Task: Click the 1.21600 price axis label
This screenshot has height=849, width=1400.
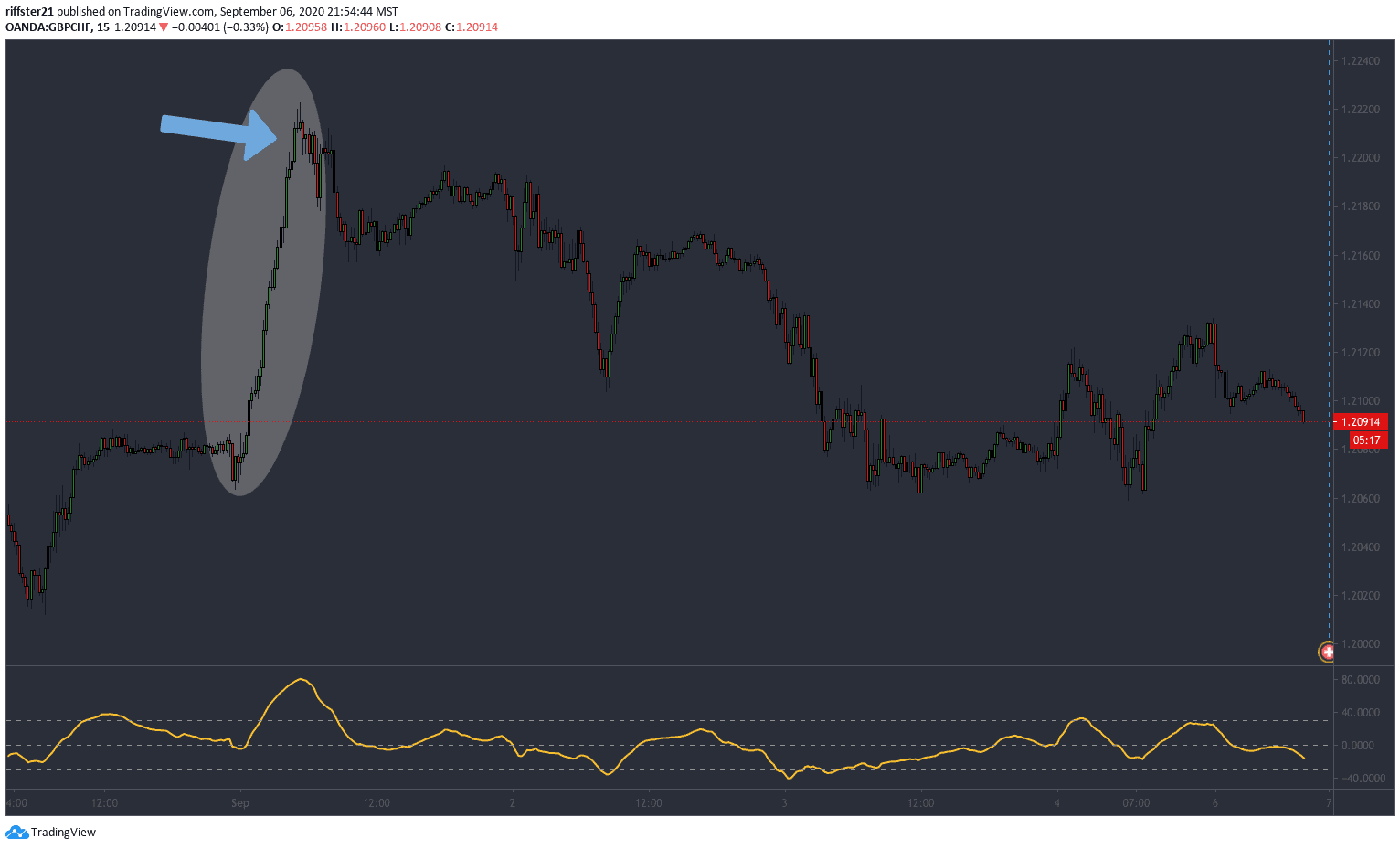Action: click(1361, 256)
